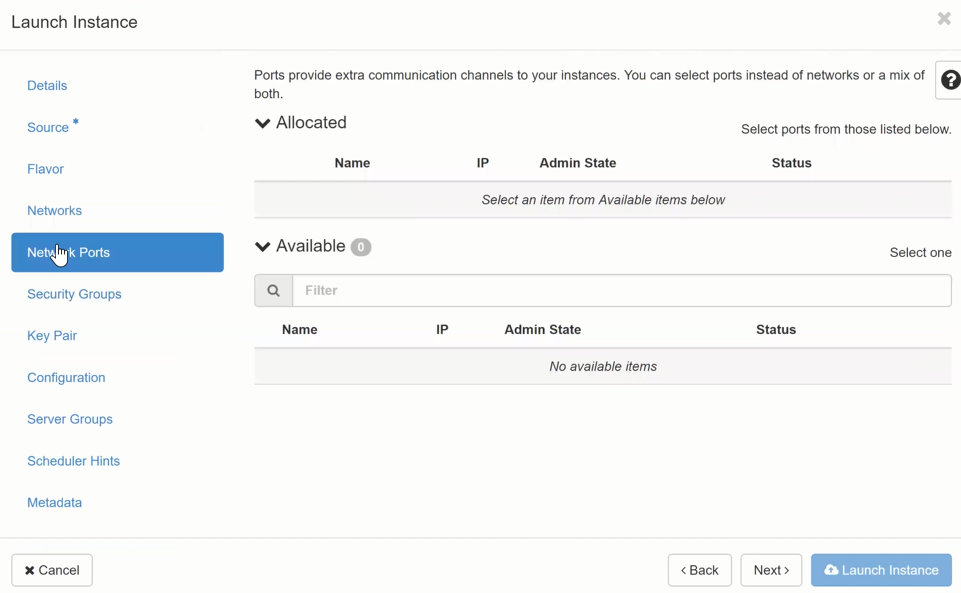Click the Launch Instance button
The height and width of the screenshot is (593, 961).
[x=881, y=570]
